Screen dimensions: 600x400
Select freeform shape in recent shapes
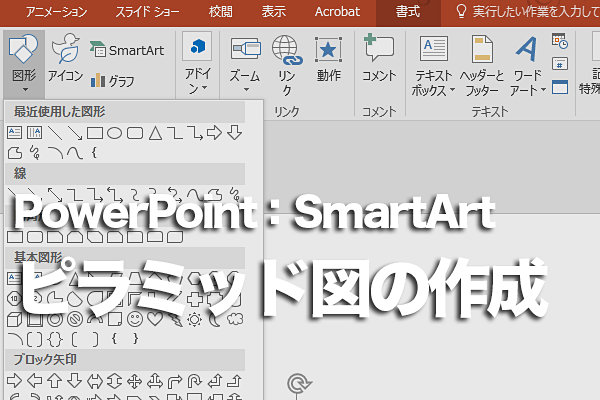(15, 153)
